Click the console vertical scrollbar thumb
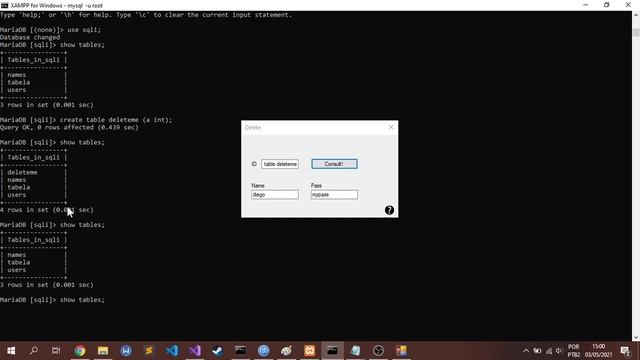The image size is (640, 360). (x=636, y=32)
